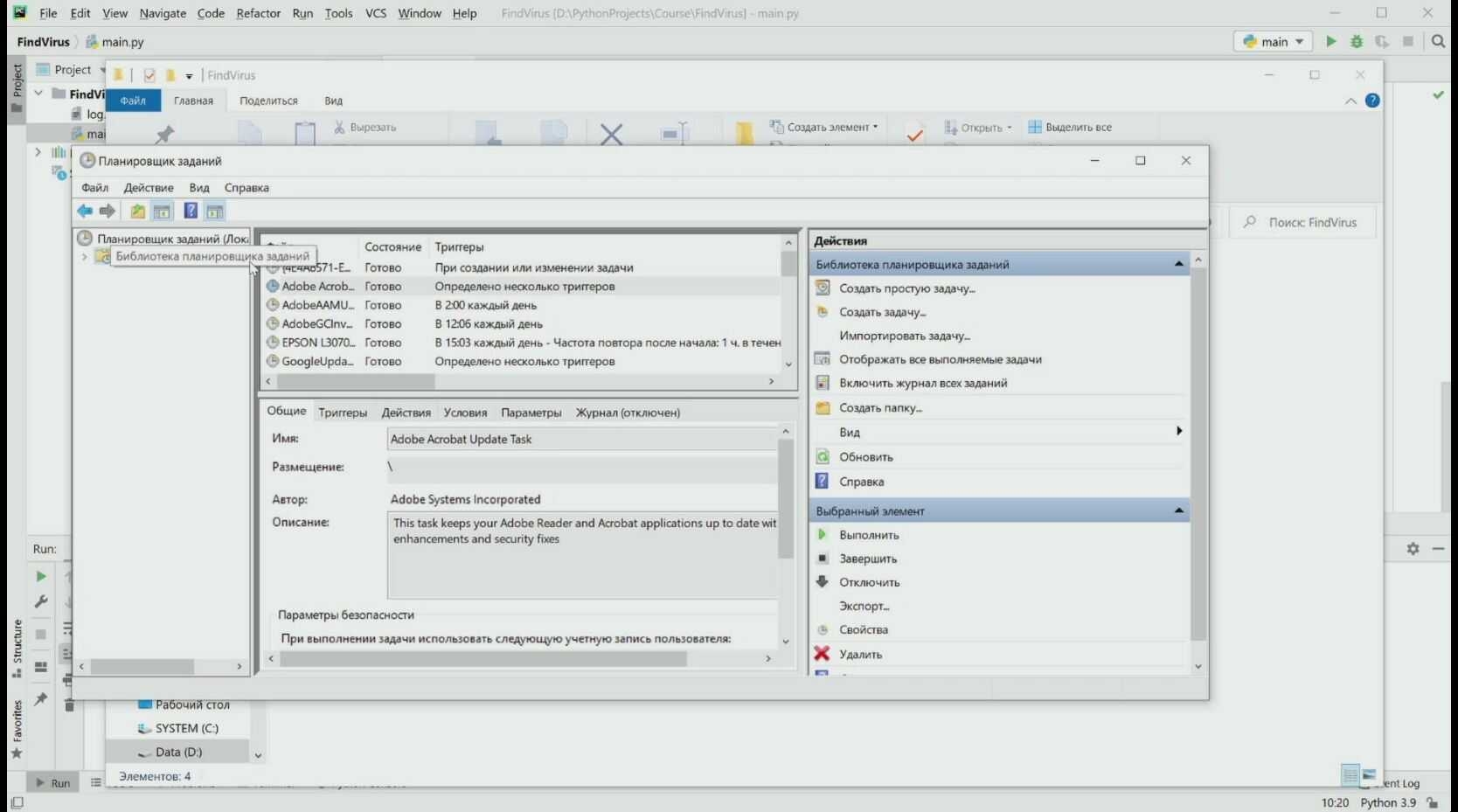Click the lock icon in PyCharm status bar
Image resolution: width=1458 pixels, height=812 pixels.
pos(1432,802)
